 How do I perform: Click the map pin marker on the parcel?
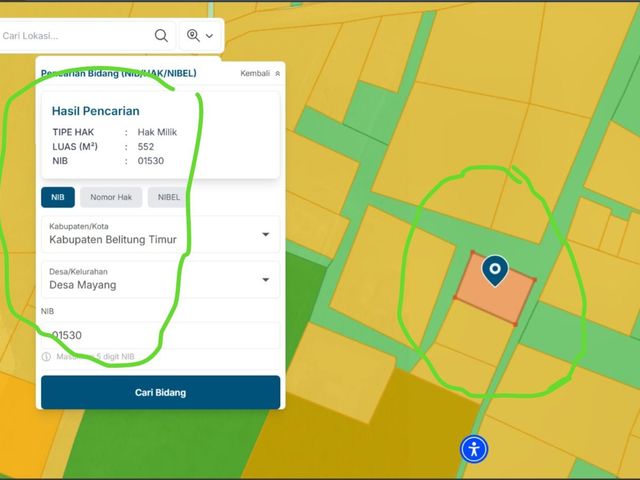[x=495, y=271]
